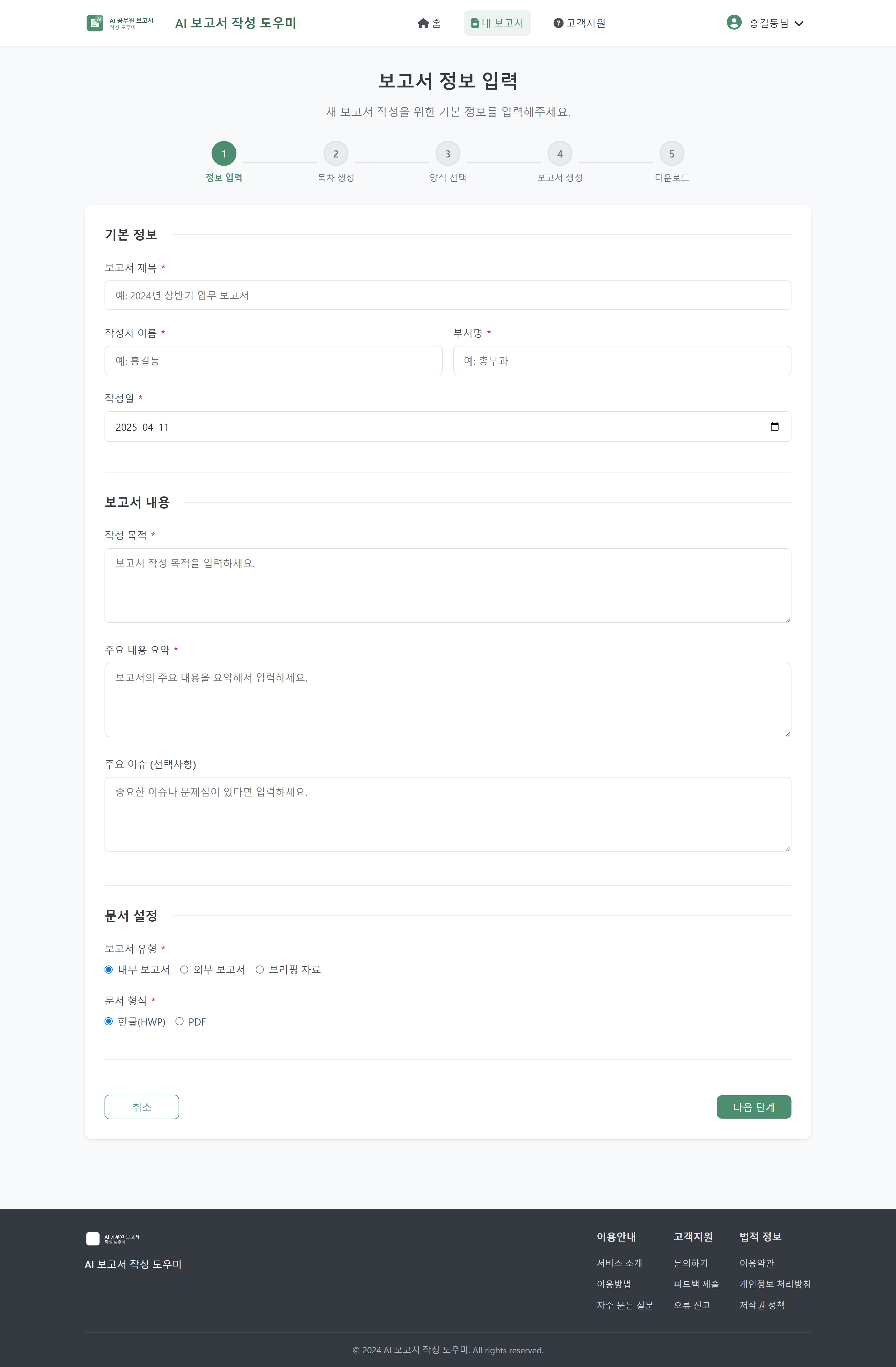Click the document icon beside 내 보고서
This screenshot has width=896, height=1367.
click(475, 23)
